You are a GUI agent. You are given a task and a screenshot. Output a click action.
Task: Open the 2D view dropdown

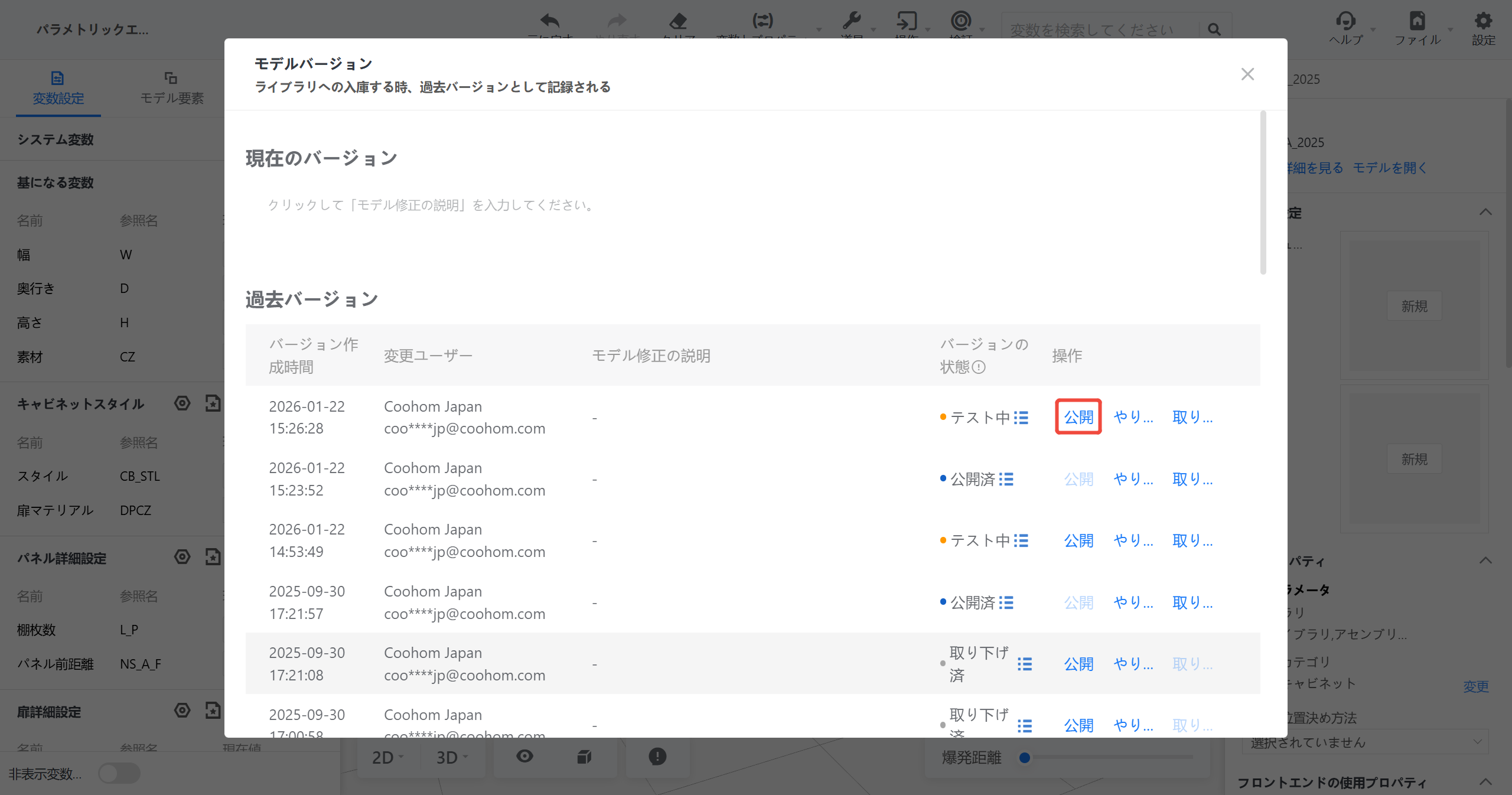[x=388, y=757]
